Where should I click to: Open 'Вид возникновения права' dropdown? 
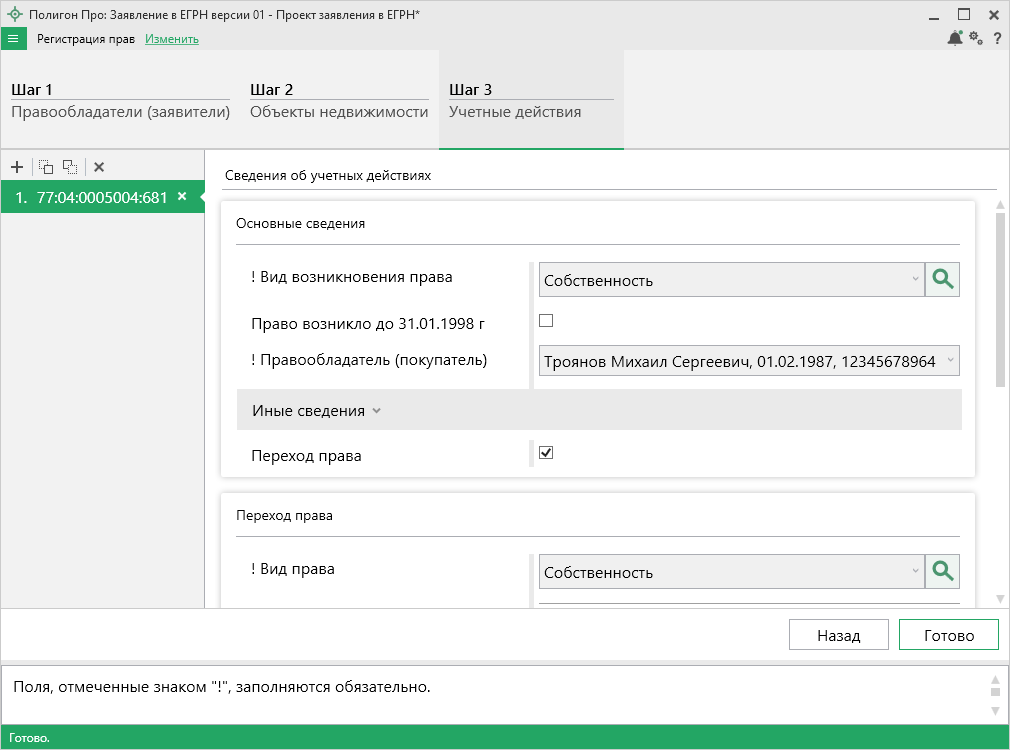(732, 280)
